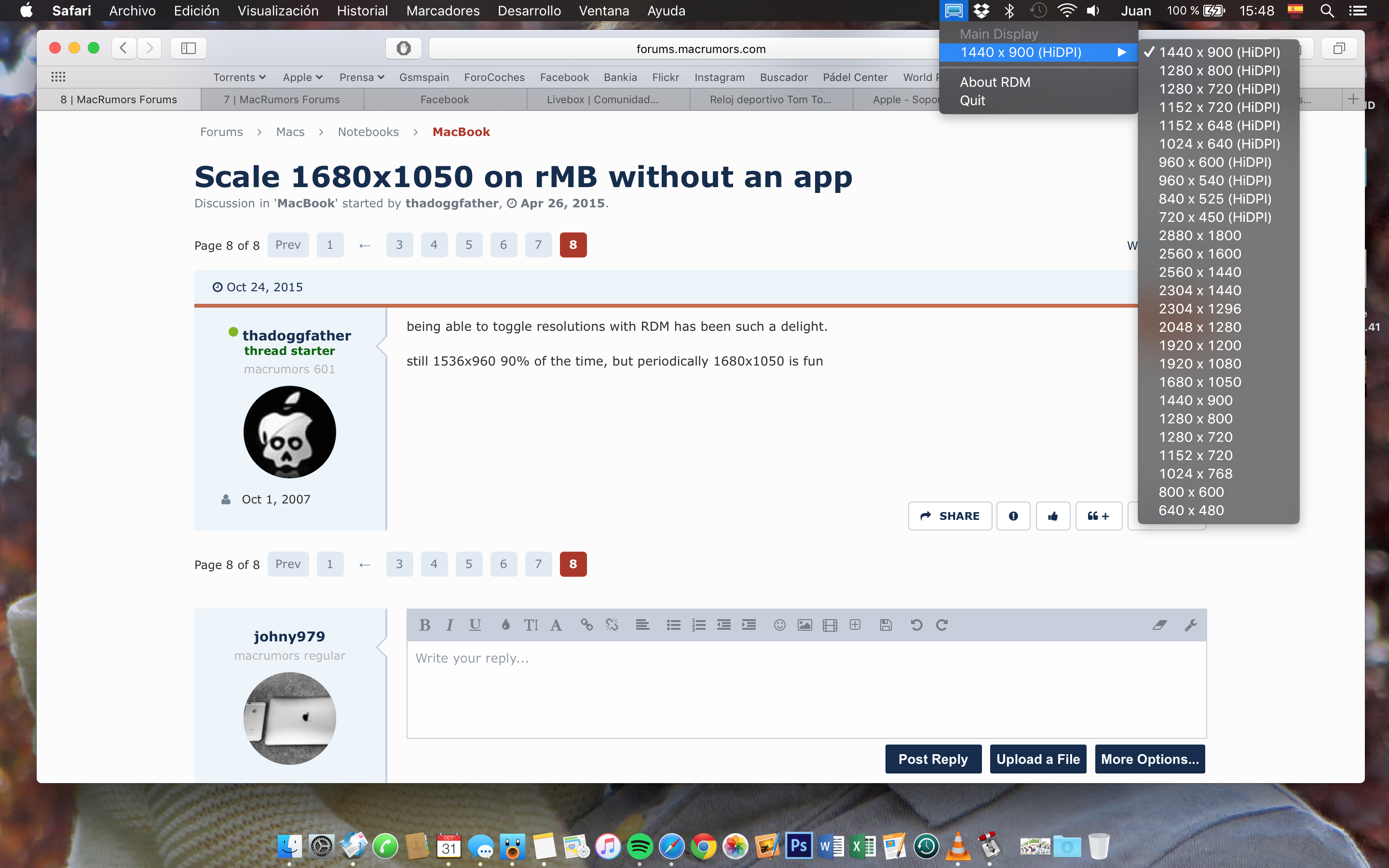Click the Bold formatting icon in editor
The width and height of the screenshot is (1389, 868).
pyautogui.click(x=425, y=624)
